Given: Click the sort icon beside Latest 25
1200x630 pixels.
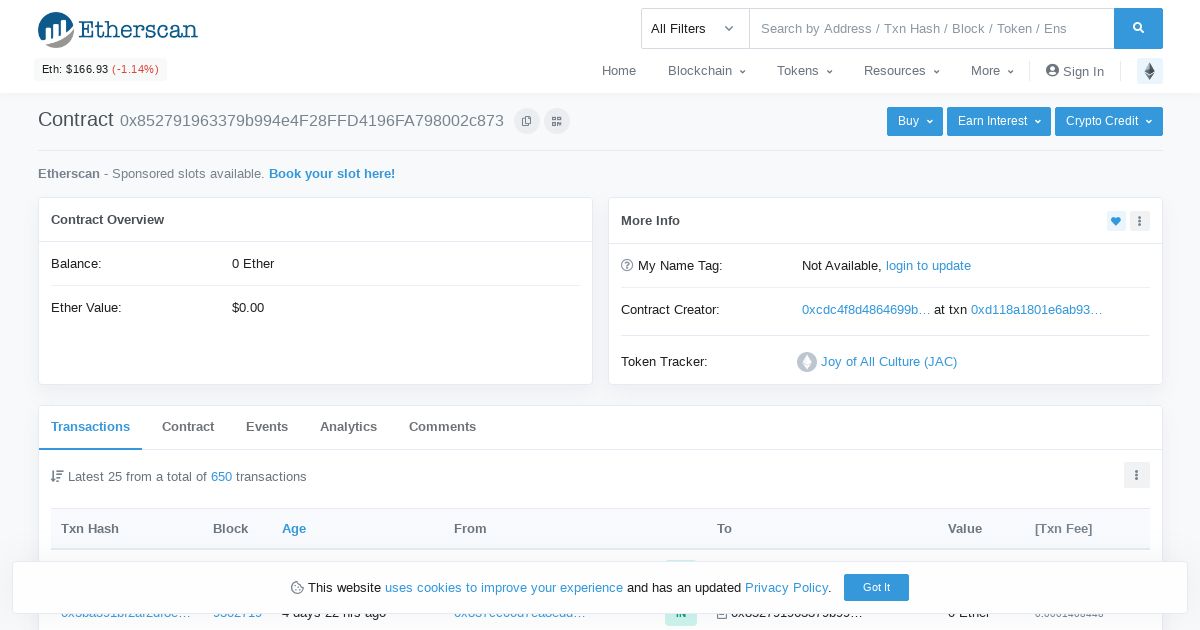Looking at the screenshot, I should coord(57,477).
